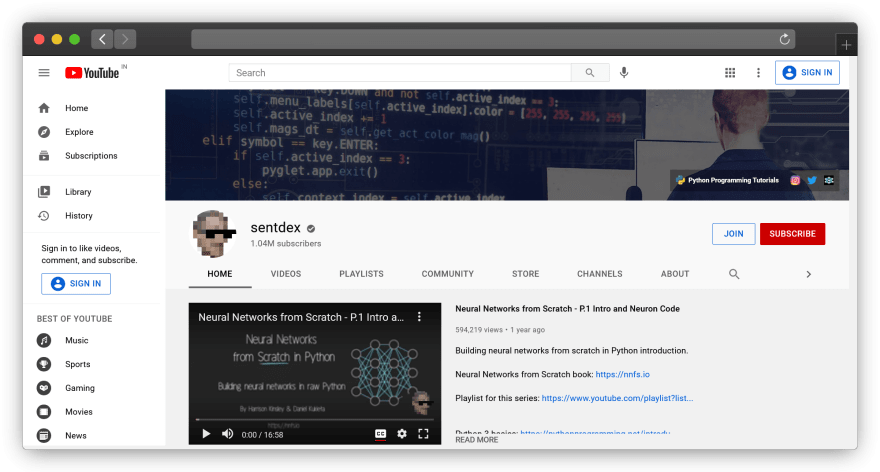Enter fullscreen on the video player
This screenshot has height=472, width=880.
coord(423,434)
